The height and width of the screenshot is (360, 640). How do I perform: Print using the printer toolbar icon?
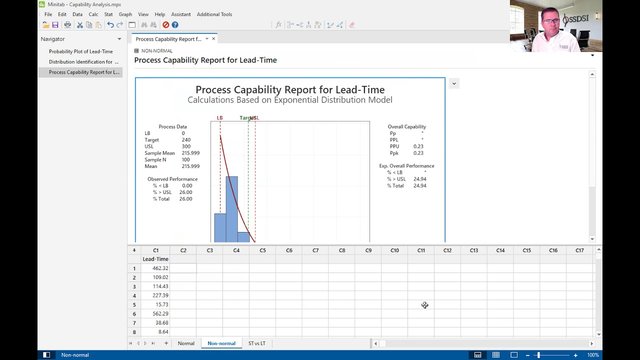pos(67,25)
